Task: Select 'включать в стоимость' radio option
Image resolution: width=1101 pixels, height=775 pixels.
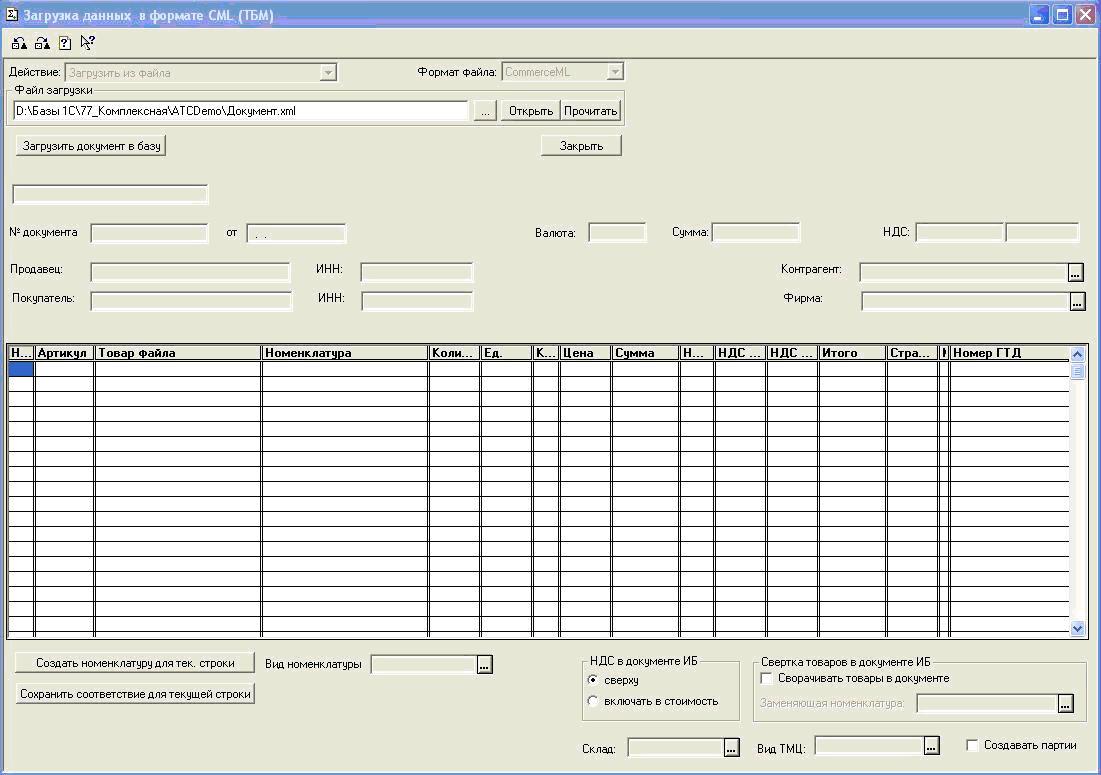Action: 594,701
